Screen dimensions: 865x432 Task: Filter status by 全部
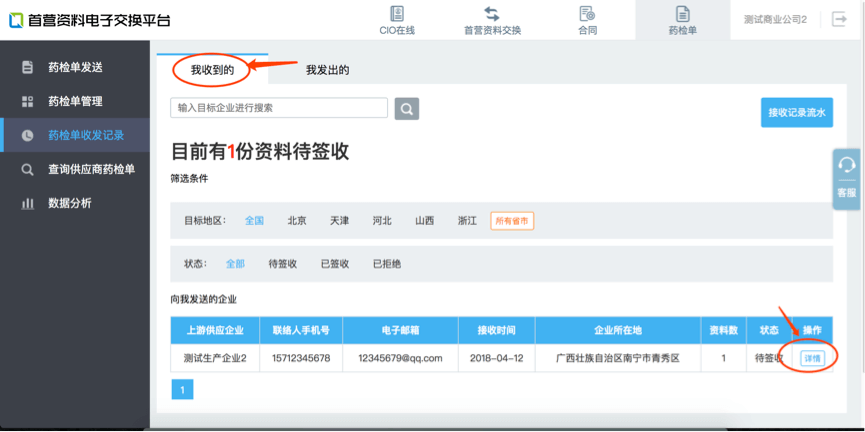pyautogui.click(x=235, y=264)
